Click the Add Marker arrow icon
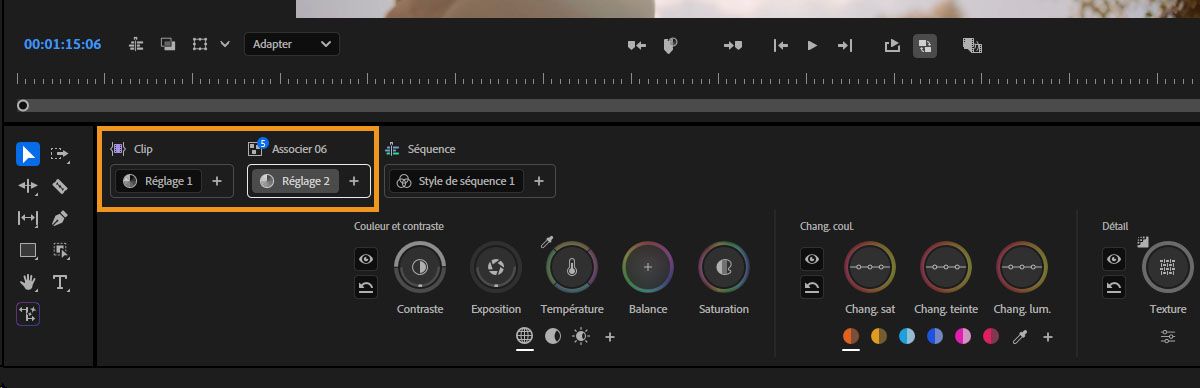The width and height of the screenshot is (1200, 388). (733, 45)
